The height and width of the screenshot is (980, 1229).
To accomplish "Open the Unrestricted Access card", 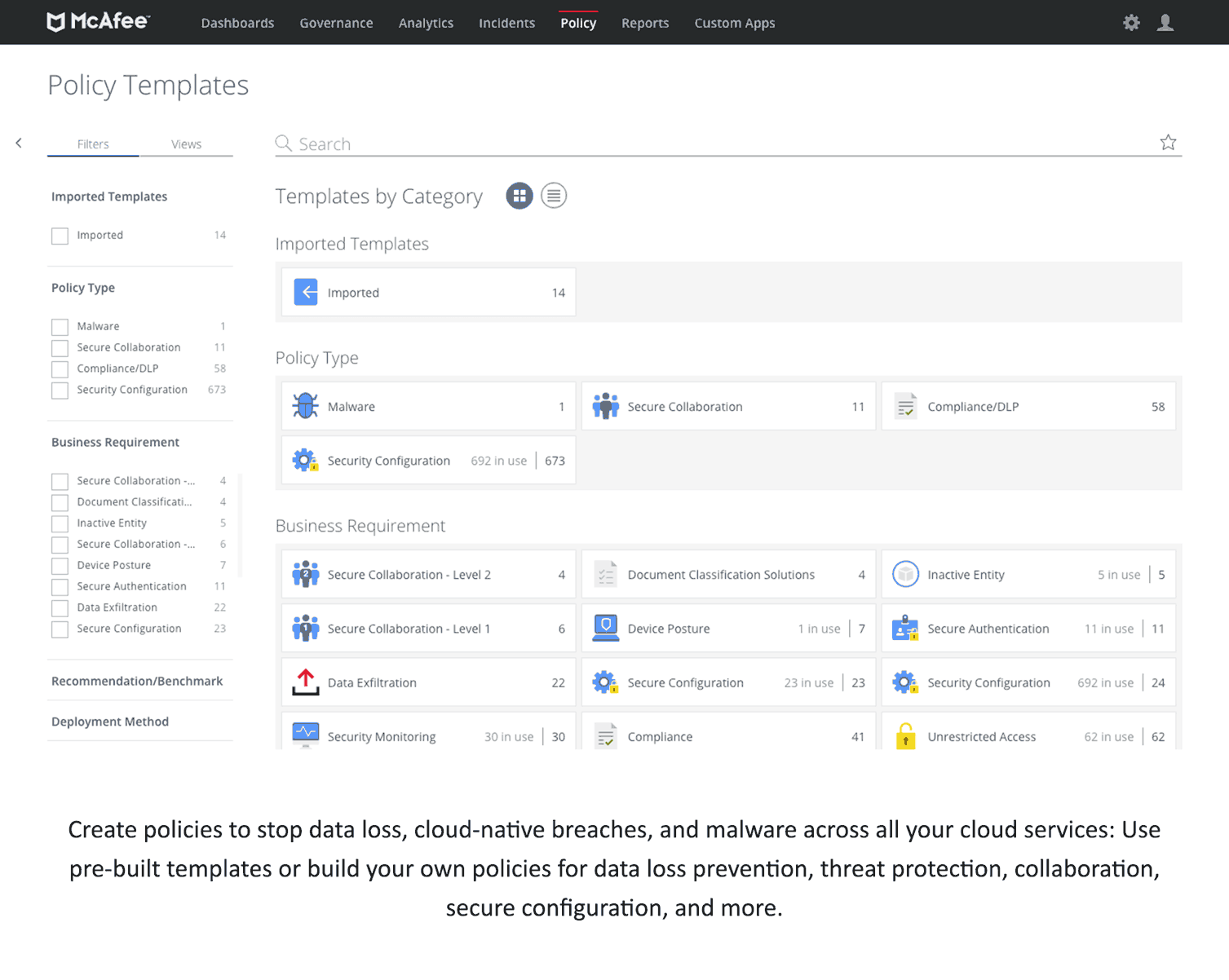I will (1028, 731).
